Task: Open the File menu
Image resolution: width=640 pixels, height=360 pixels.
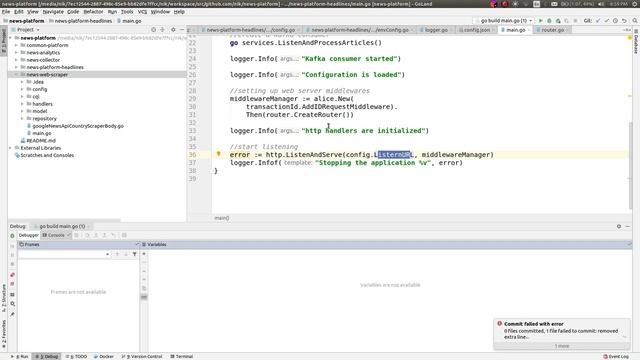Action: pyautogui.click(x=6, y=12)
